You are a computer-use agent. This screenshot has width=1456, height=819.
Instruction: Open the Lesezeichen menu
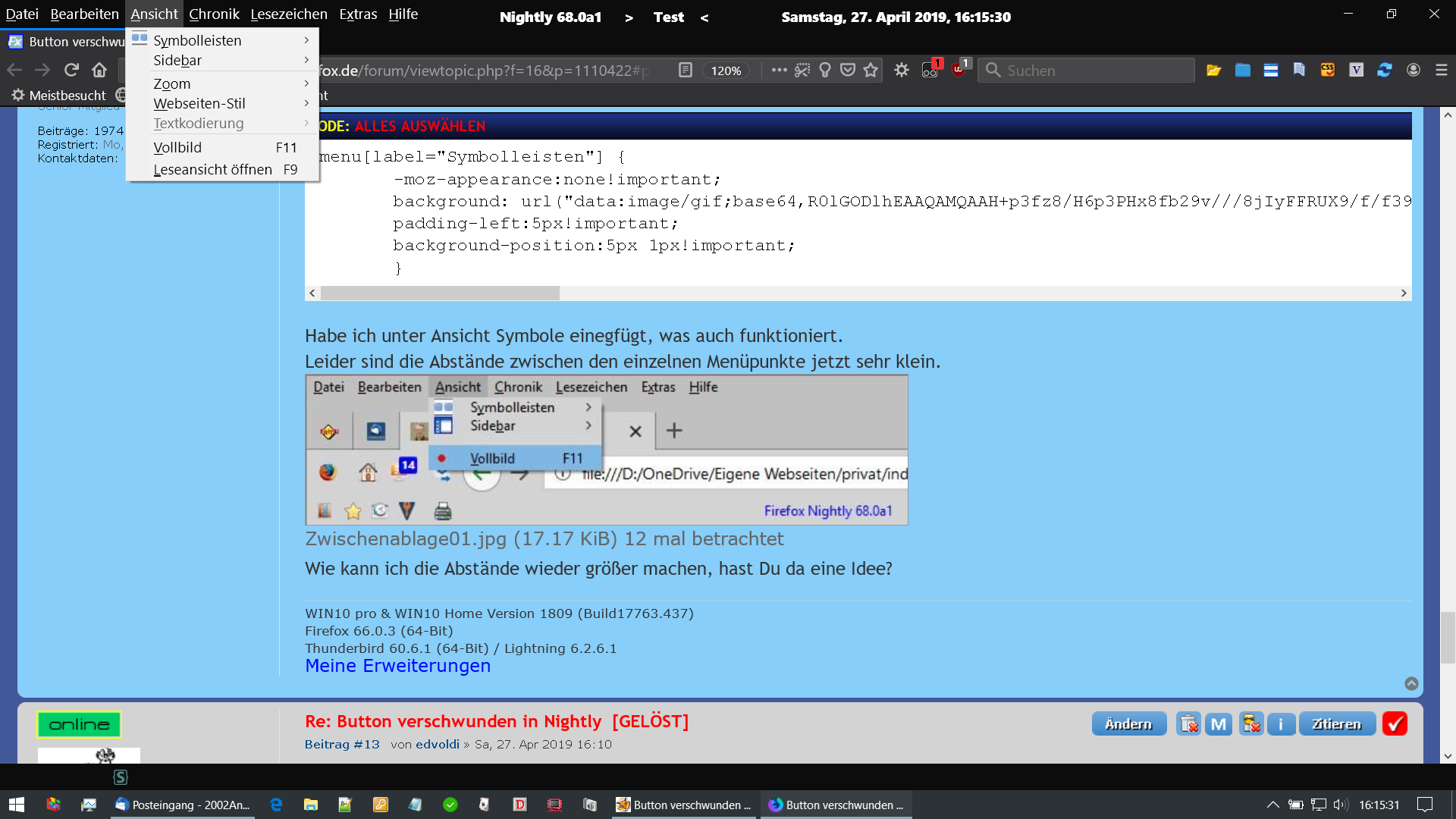pyautogui.click(x=288, y=14)
